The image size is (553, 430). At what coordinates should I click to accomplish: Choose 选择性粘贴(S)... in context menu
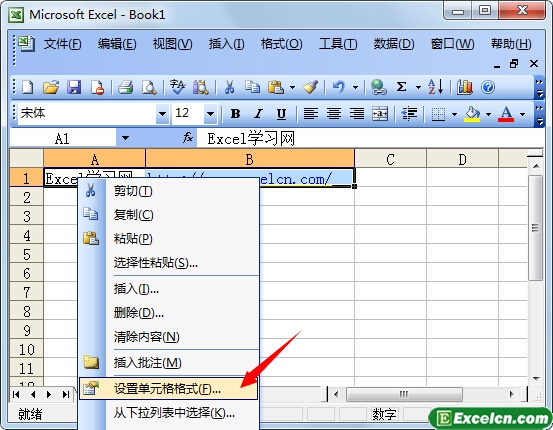(169, 262)
